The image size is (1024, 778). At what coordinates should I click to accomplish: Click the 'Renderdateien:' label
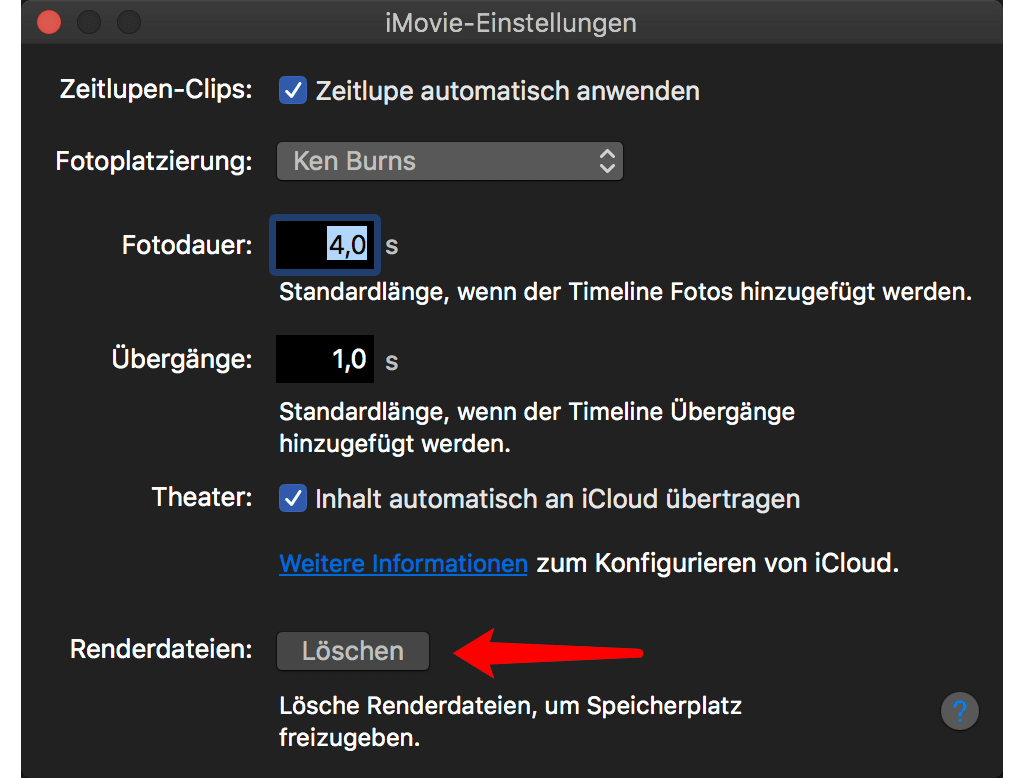161,649
